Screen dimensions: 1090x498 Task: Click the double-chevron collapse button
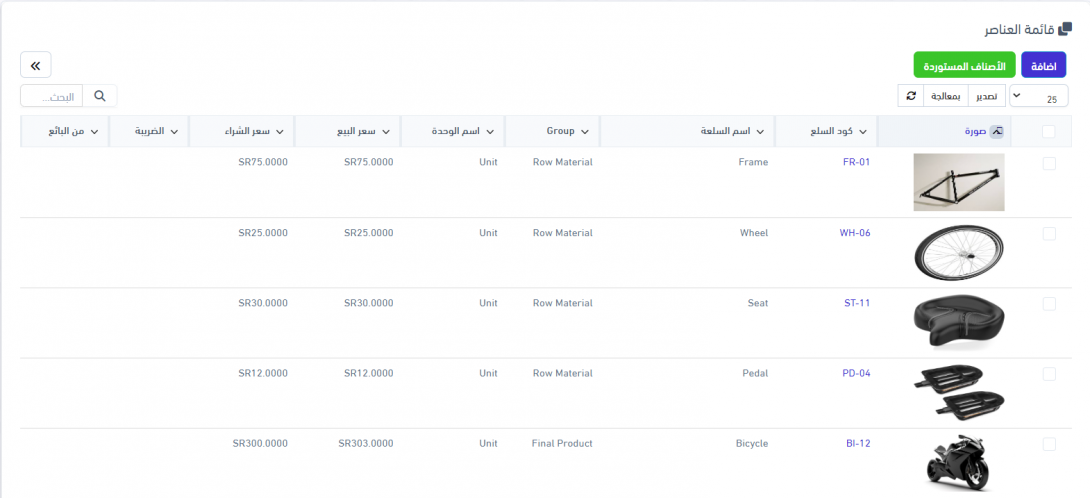coord(35,65)
